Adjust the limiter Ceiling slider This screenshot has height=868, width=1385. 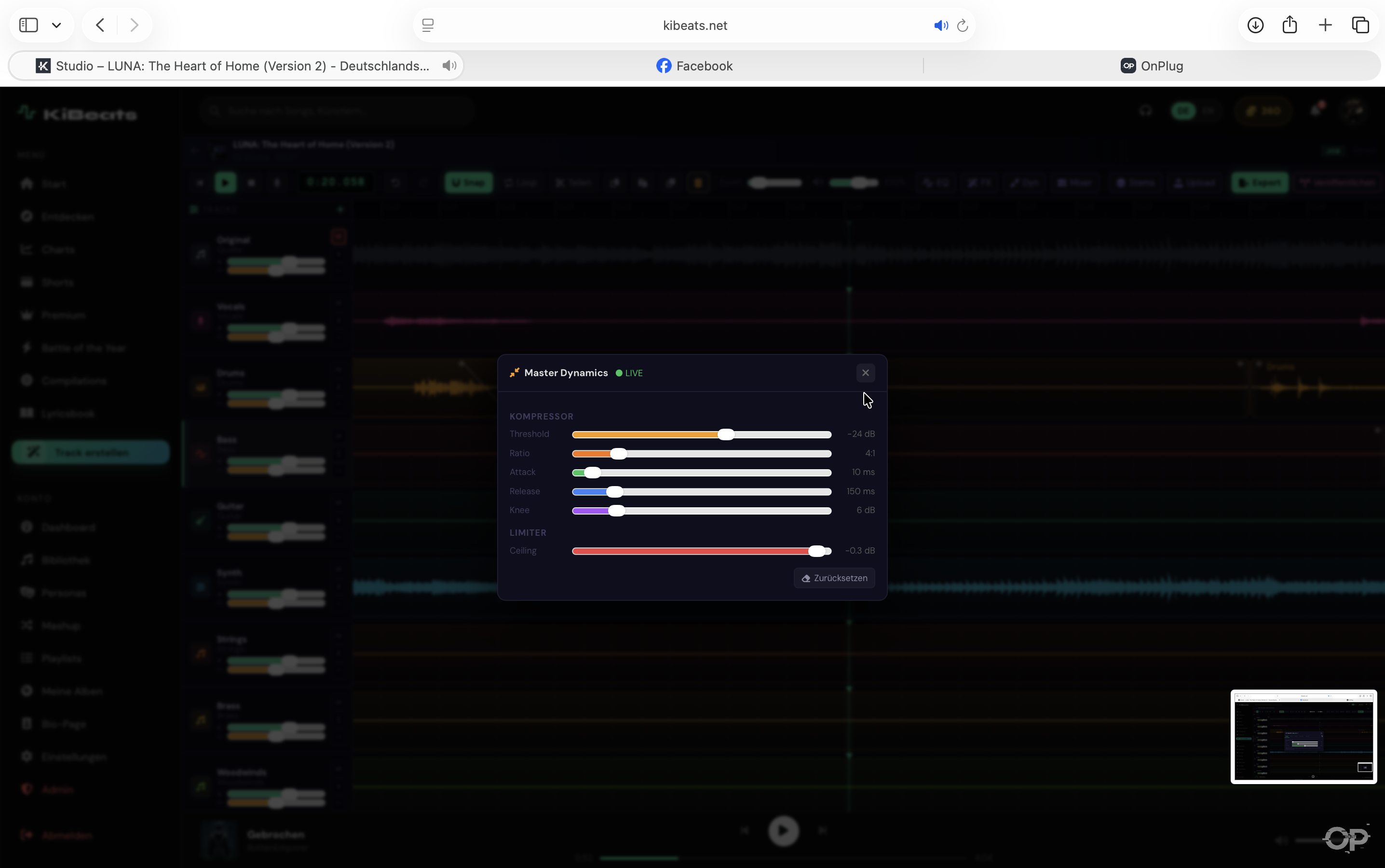click(701, 551)
